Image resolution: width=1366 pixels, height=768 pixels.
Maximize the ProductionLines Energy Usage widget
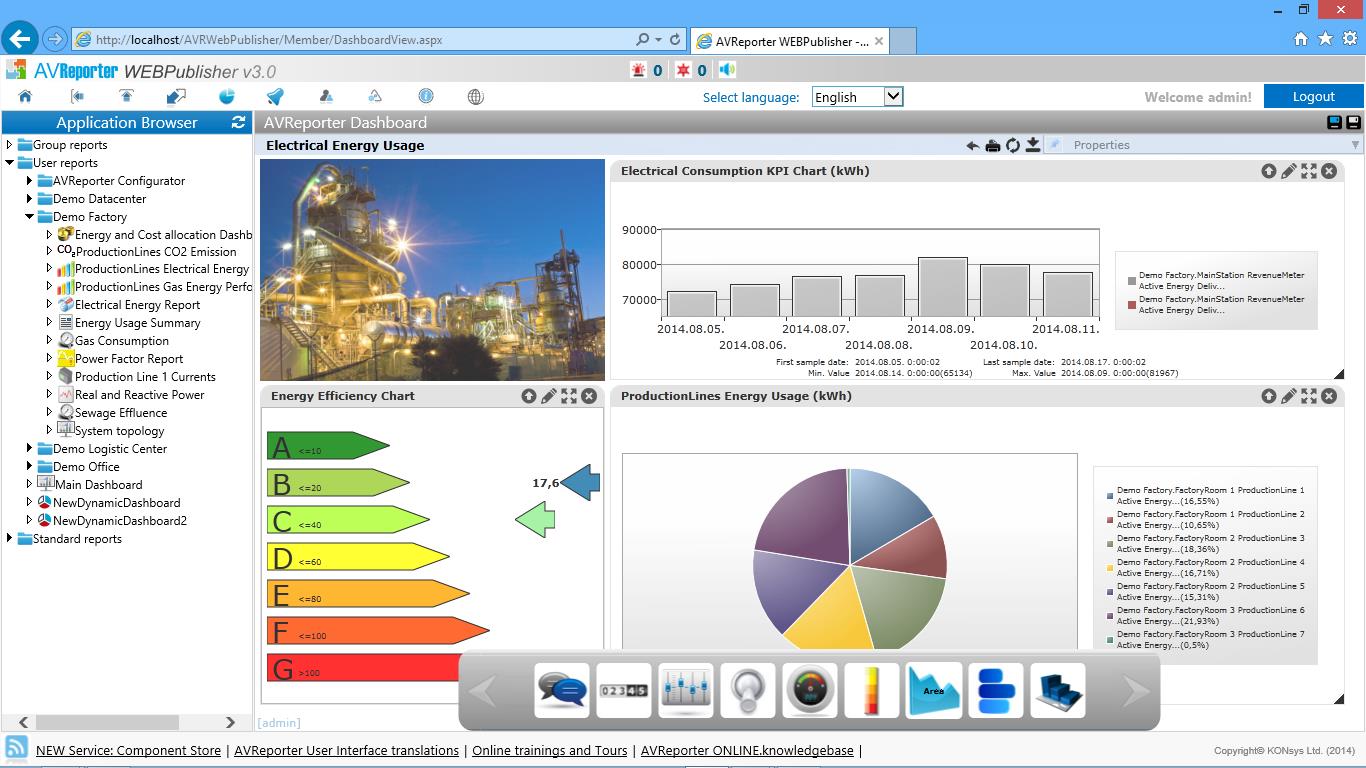coord(1309,396)
